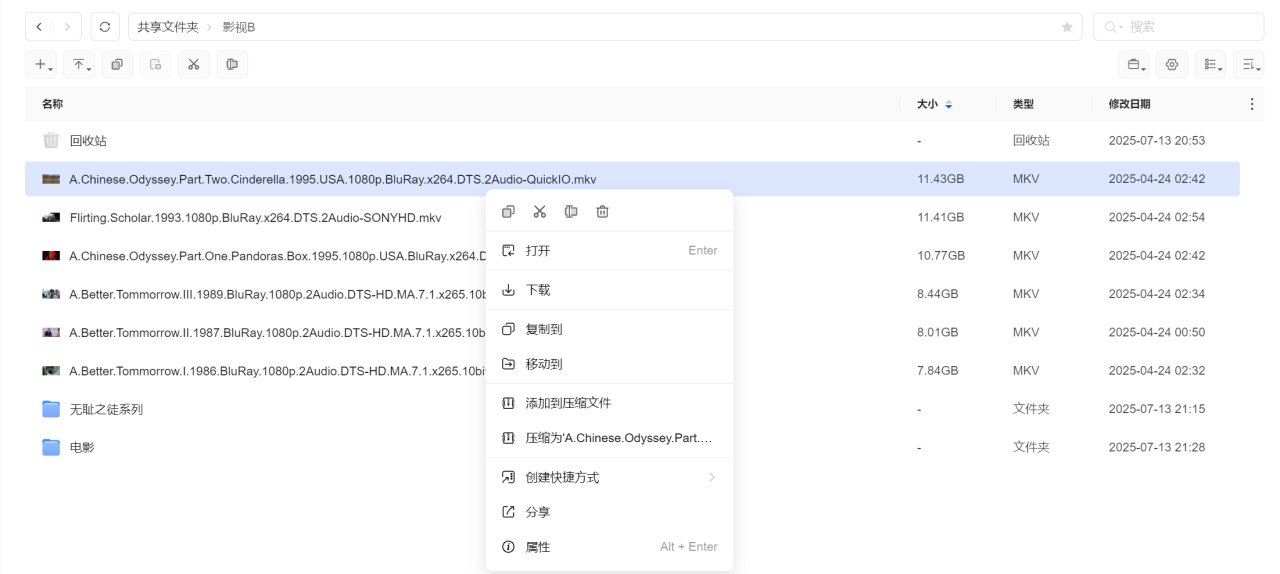The width and height of the screenshot is (1280, 574).
Task: Choose 打开 from the context menu
Action: pyautogui.click(x=609, y=251)
